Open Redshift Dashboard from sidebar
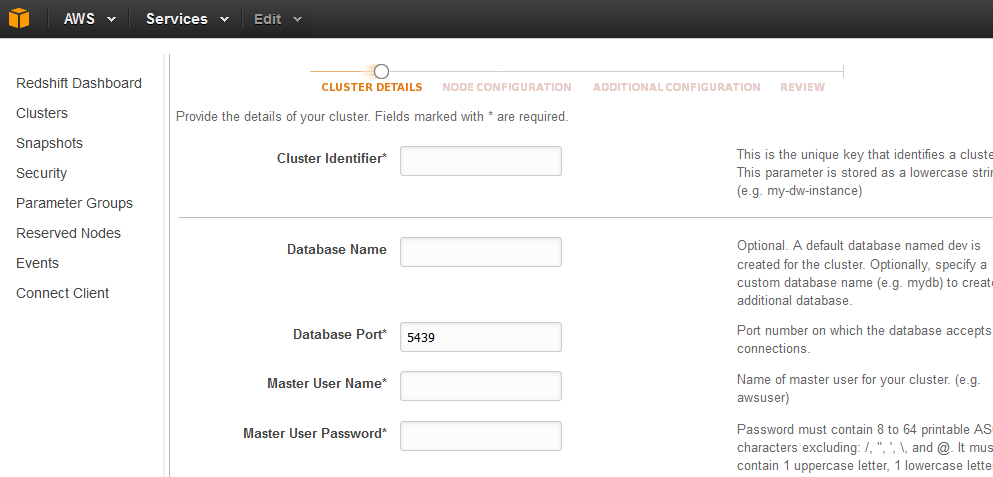 [79, 83]
